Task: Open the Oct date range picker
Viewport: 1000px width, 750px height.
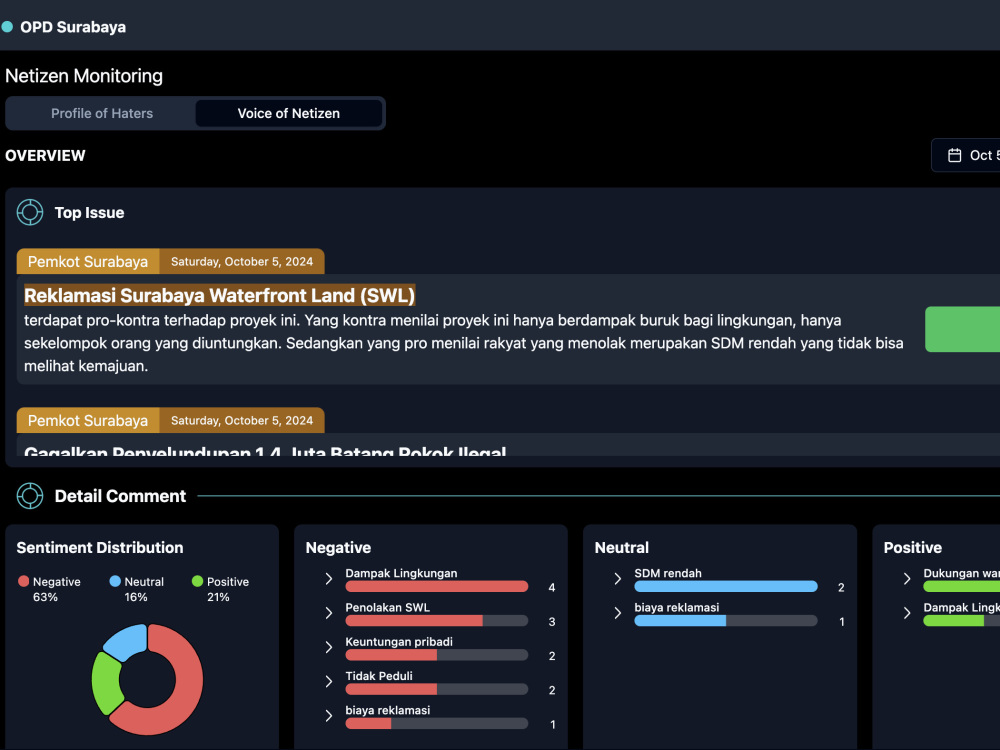Action: [x=966, y=155]
